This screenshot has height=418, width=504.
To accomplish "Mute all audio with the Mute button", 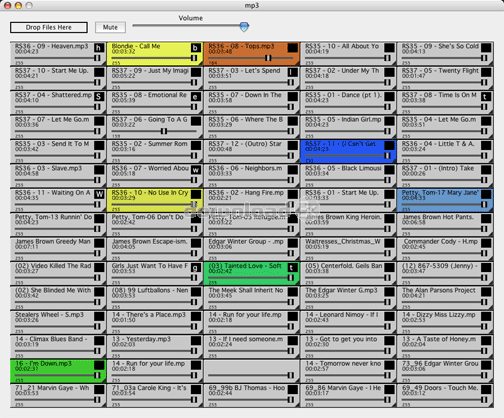I will coord(110,27).
